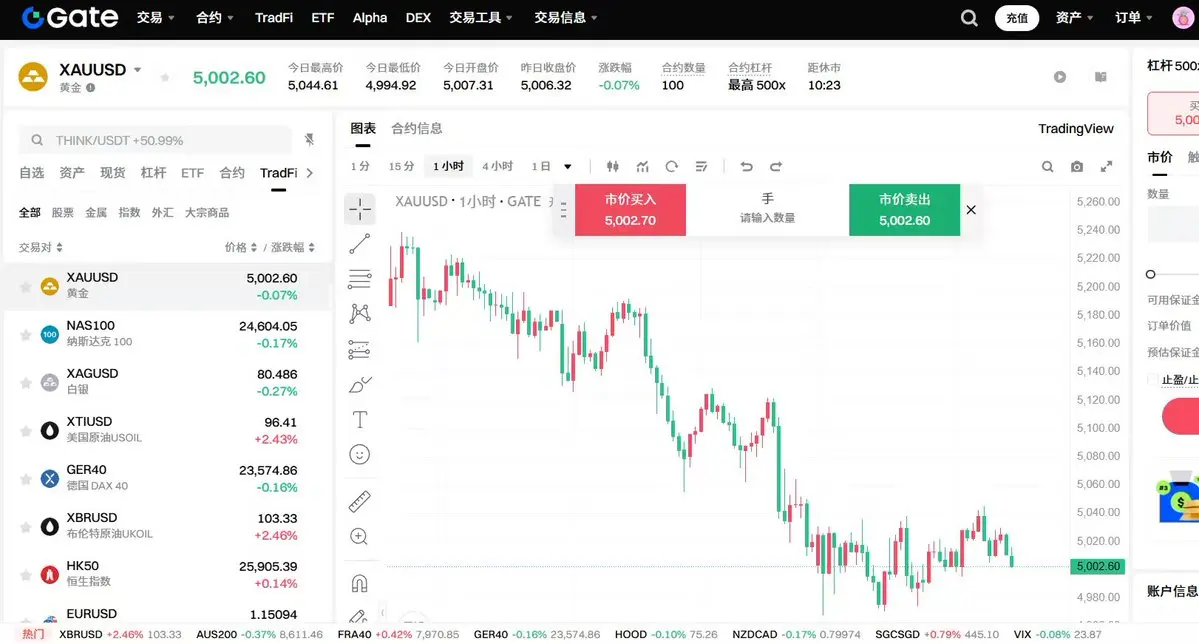
Task: Select the brush drawing tool
Action: pos(359,385)
